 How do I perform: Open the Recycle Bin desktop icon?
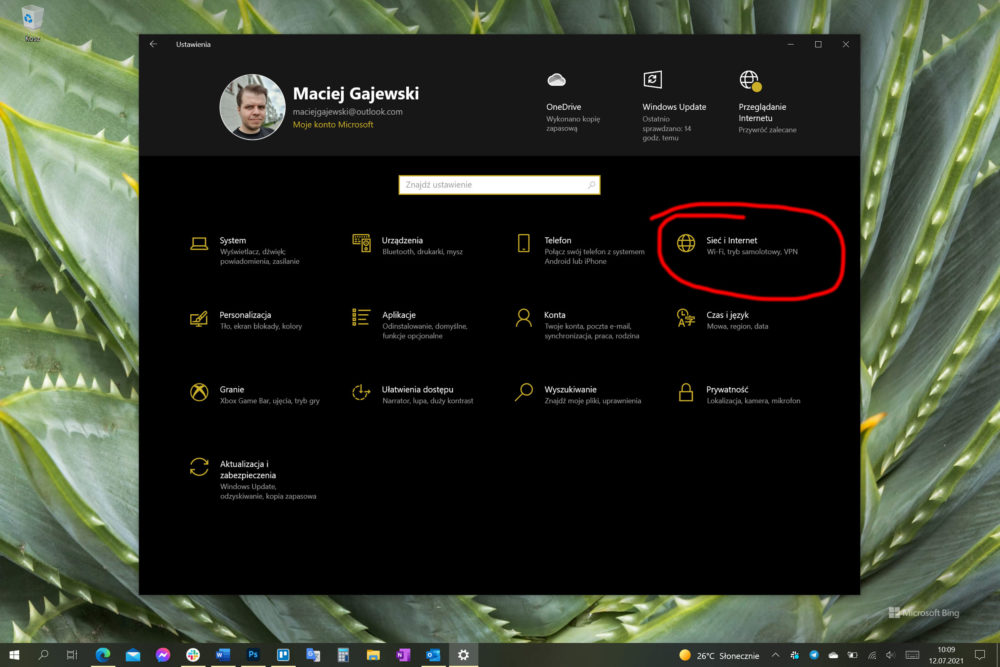[32, 24]
